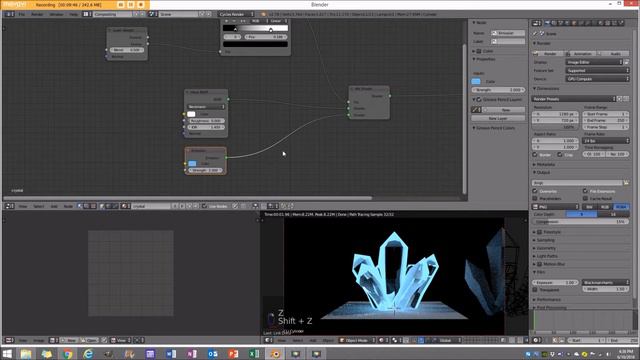
Task: Add a render preset with plus icon
Action: tap(620, 99)
